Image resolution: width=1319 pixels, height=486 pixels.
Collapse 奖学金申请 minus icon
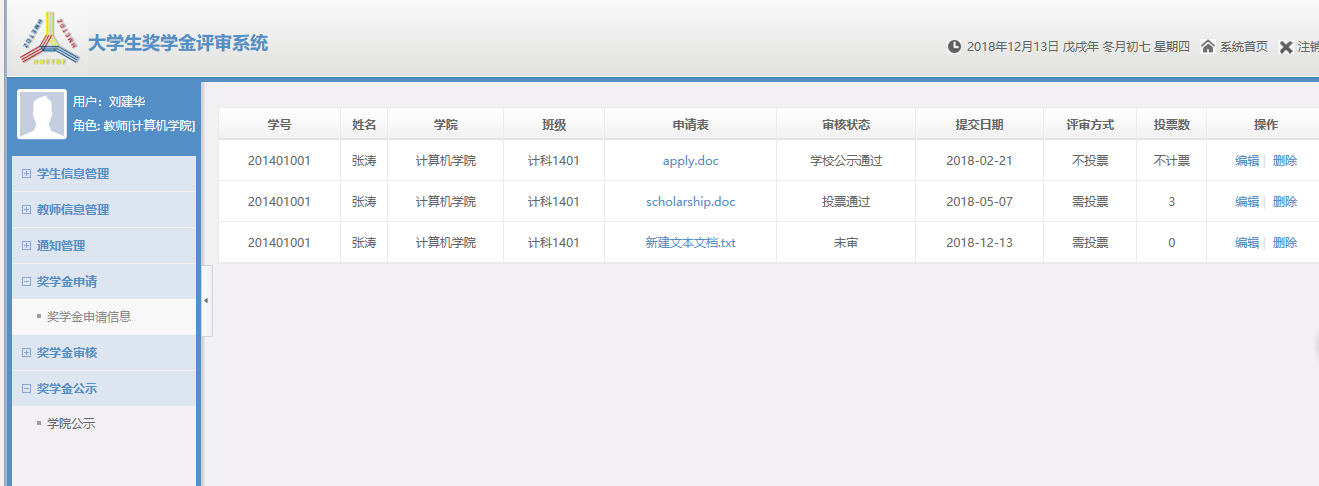pos(26,282)
